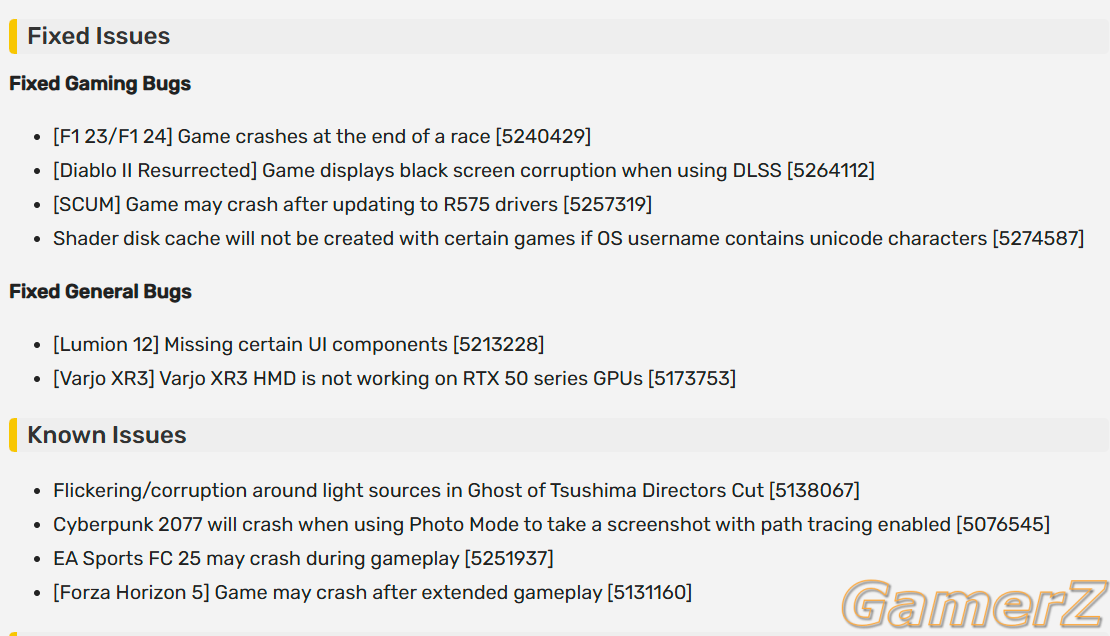Click bug ID 5131160
Viewport: 1110px width, 636px height.
650,592
